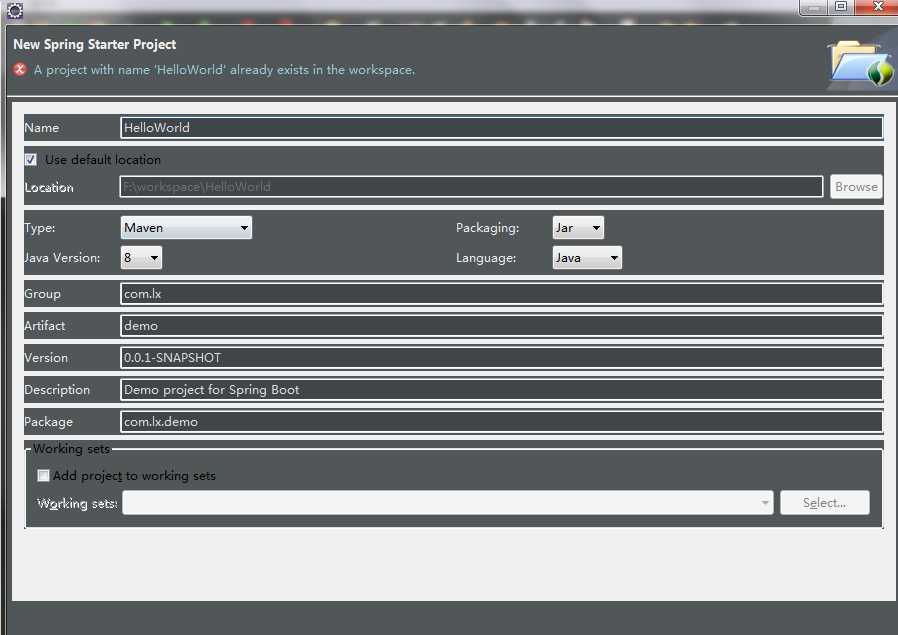Open the Java Version dropdown showing 8
The width and height of the screenshot is (898, 635).
141,258
